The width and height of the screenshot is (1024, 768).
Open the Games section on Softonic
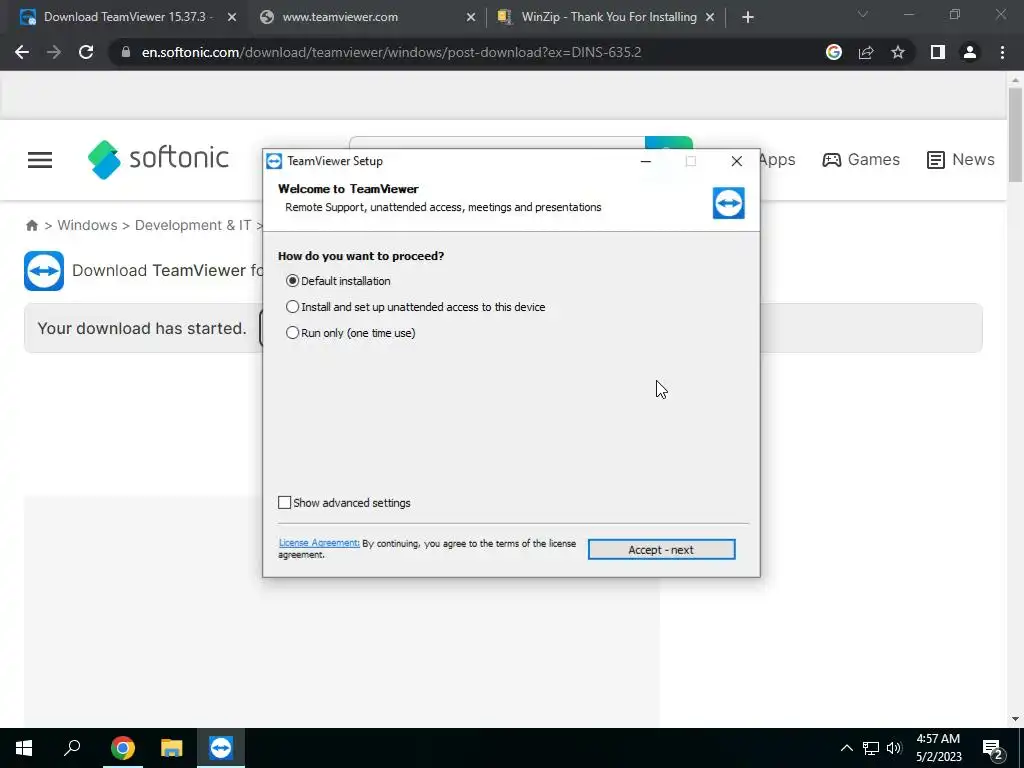pyautogui.click(x=861, y=159)
